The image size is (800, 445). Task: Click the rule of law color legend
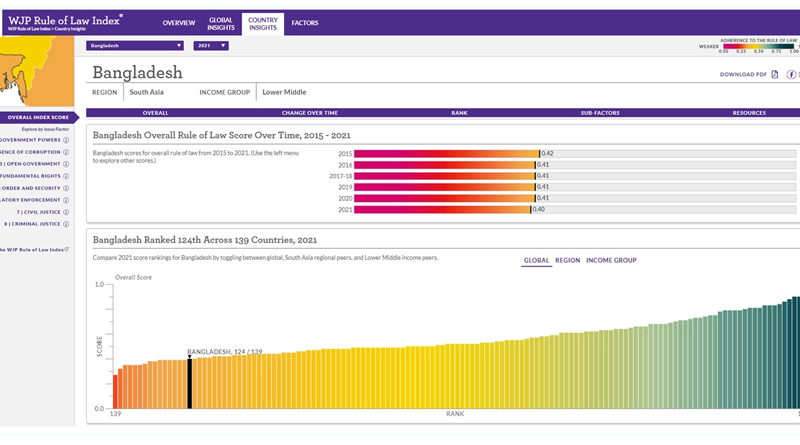(759, 46)
